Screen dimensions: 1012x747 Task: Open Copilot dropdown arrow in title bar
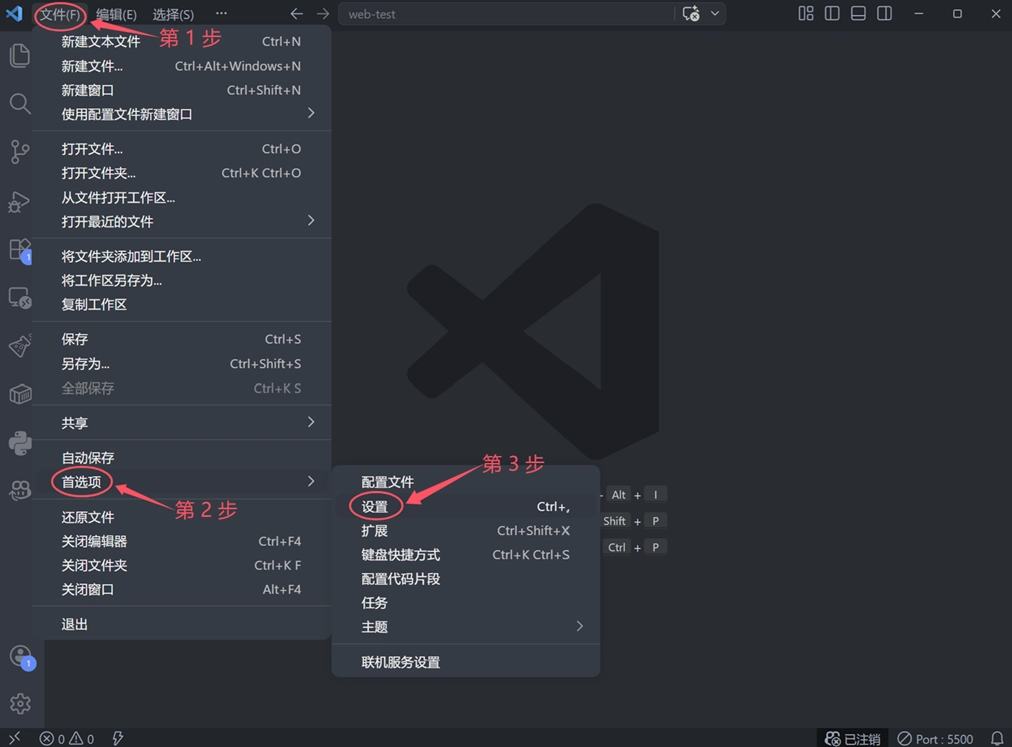tap(714, 14)
